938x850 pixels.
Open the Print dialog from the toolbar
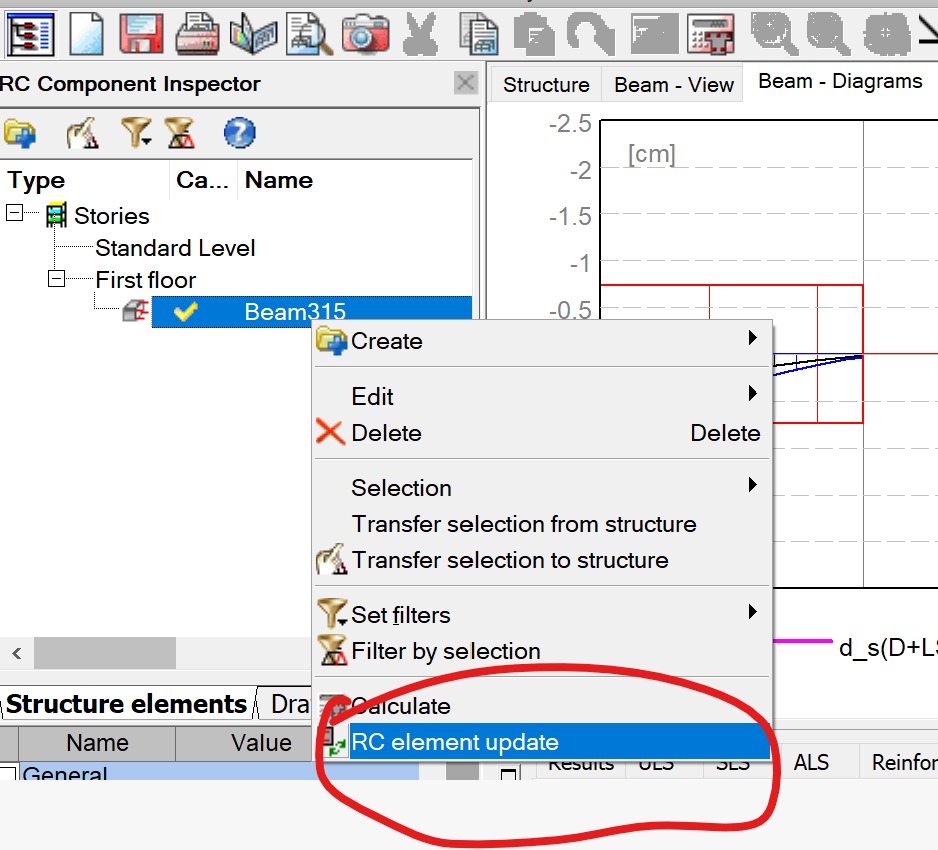pos(196,32)
